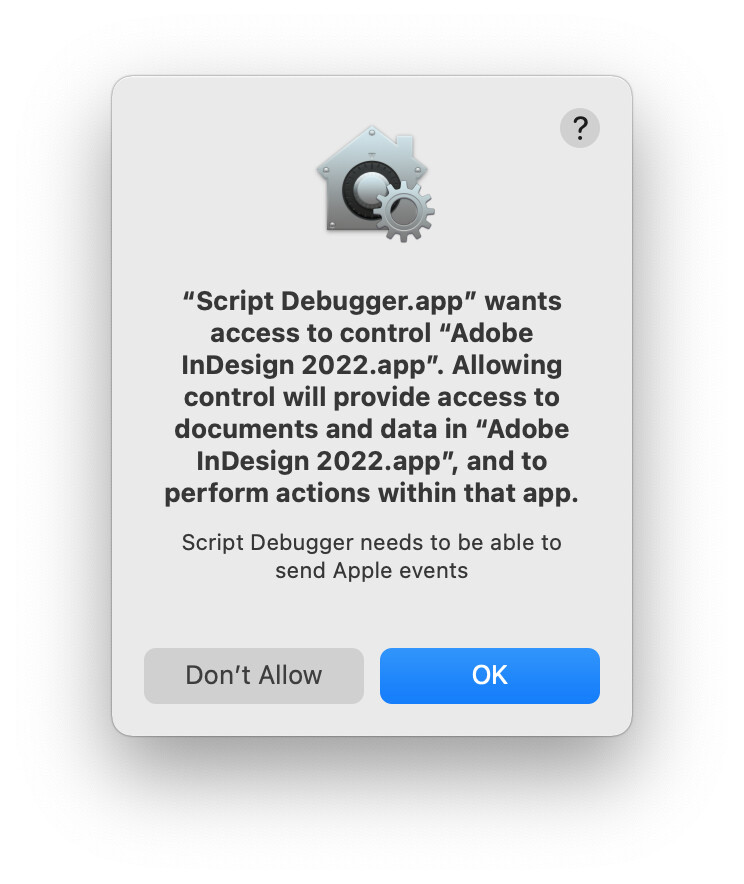Viewport: 744px width, 884px height.
Task: Confirm access by clicking OK
Action: point(490,675)
